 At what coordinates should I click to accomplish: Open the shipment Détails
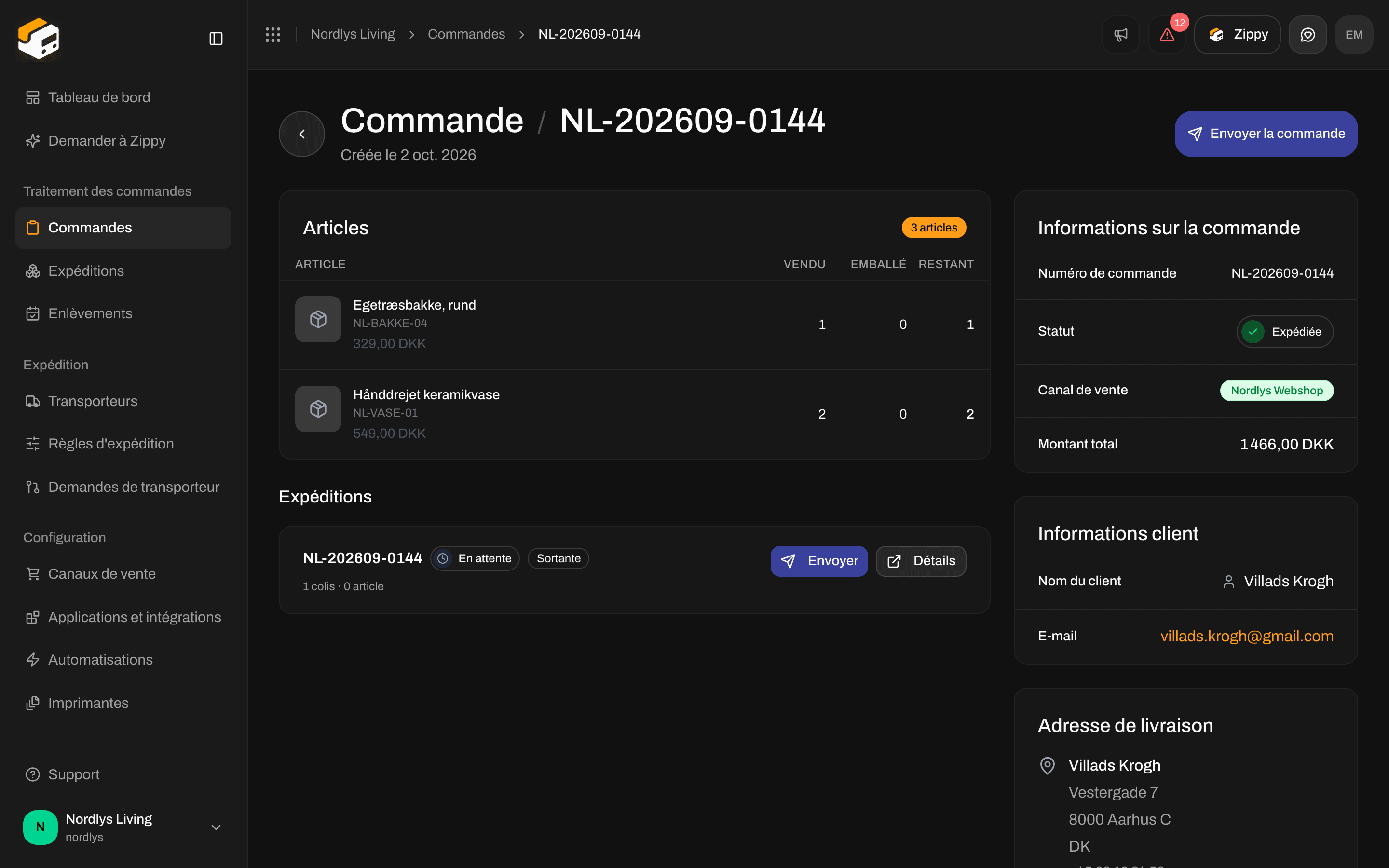point(921,561)
